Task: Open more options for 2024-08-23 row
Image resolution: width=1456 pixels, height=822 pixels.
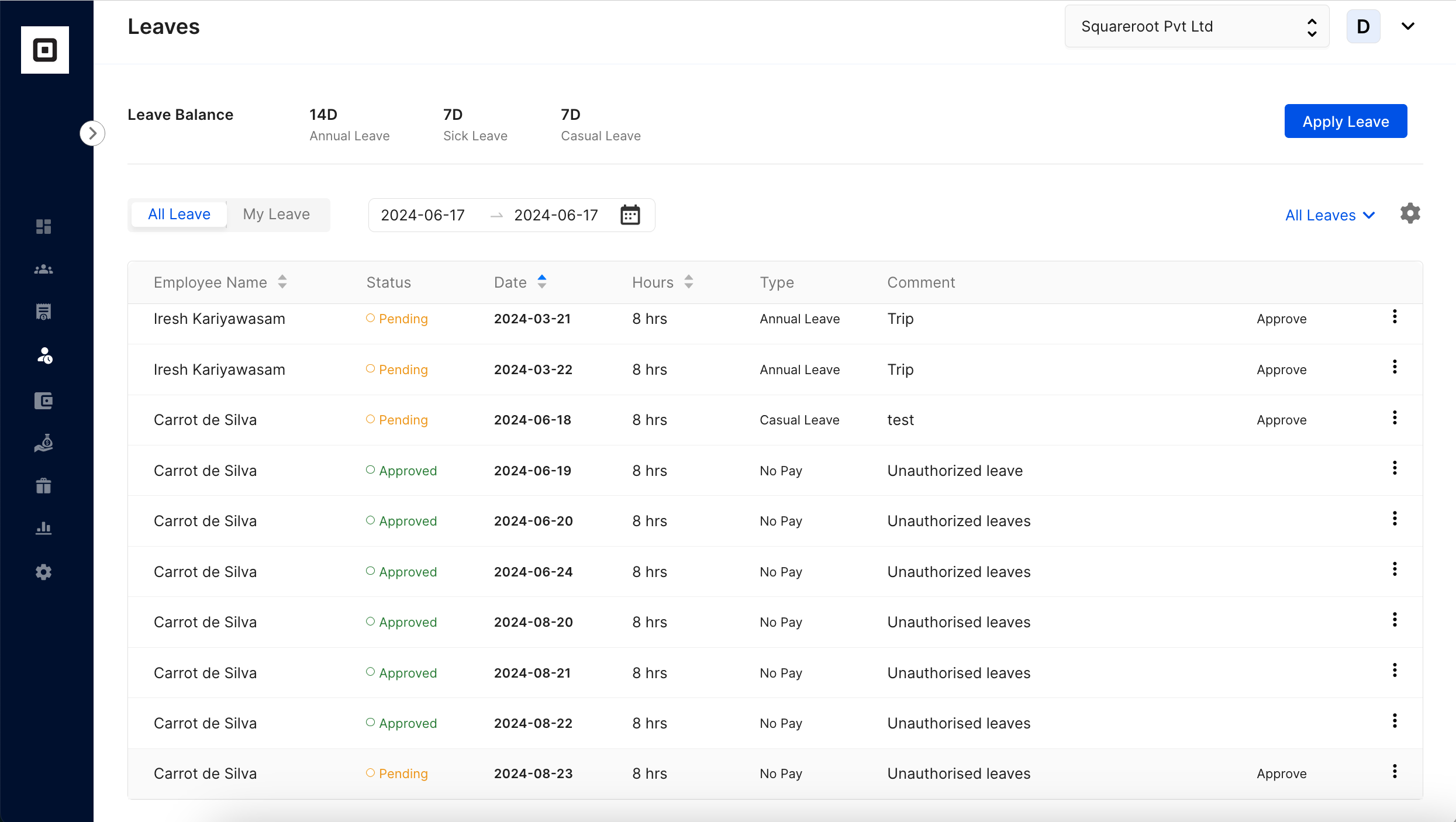Action: coord(1395,771)
